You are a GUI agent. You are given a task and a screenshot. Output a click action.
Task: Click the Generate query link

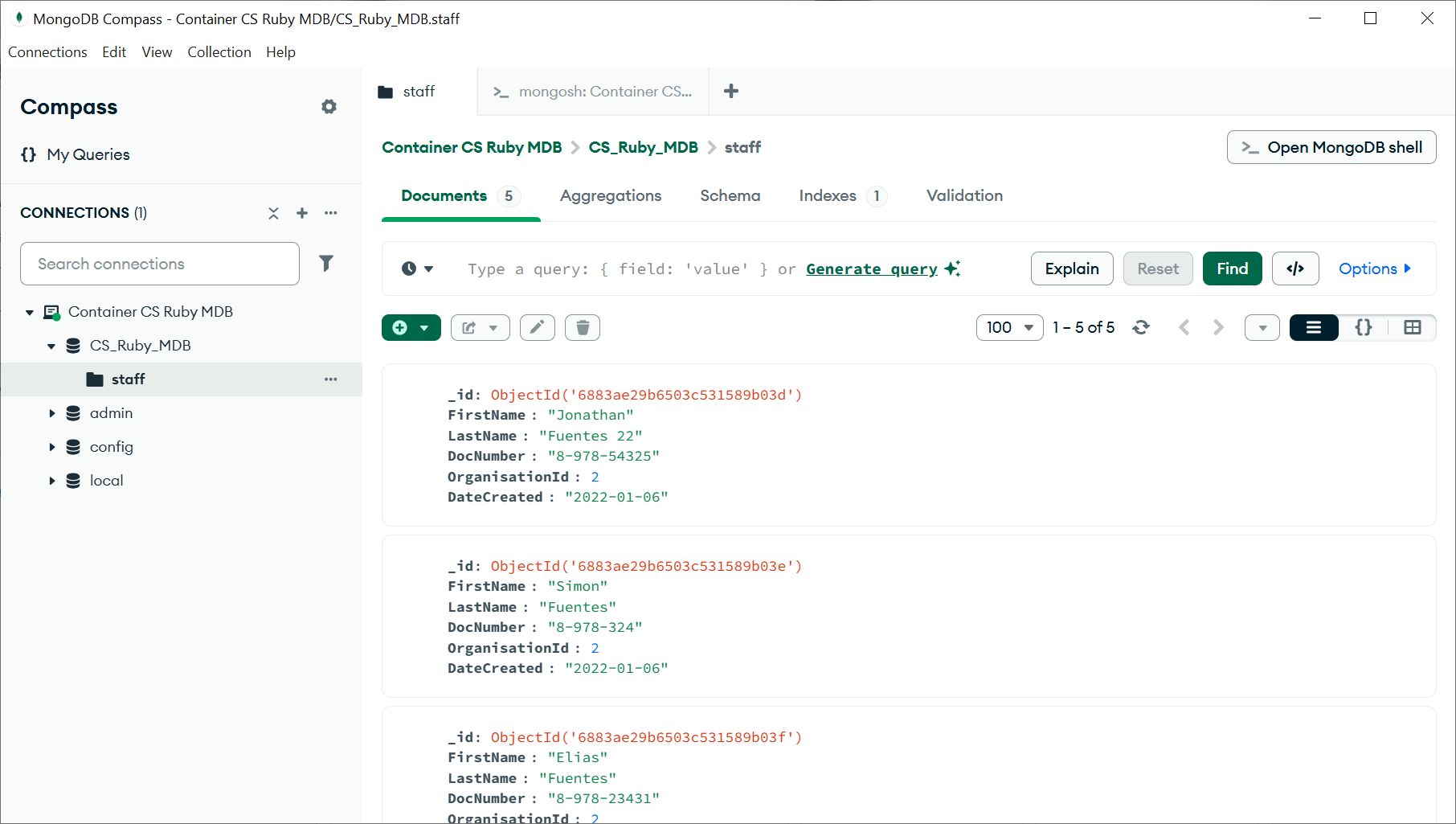pos(872,269)
